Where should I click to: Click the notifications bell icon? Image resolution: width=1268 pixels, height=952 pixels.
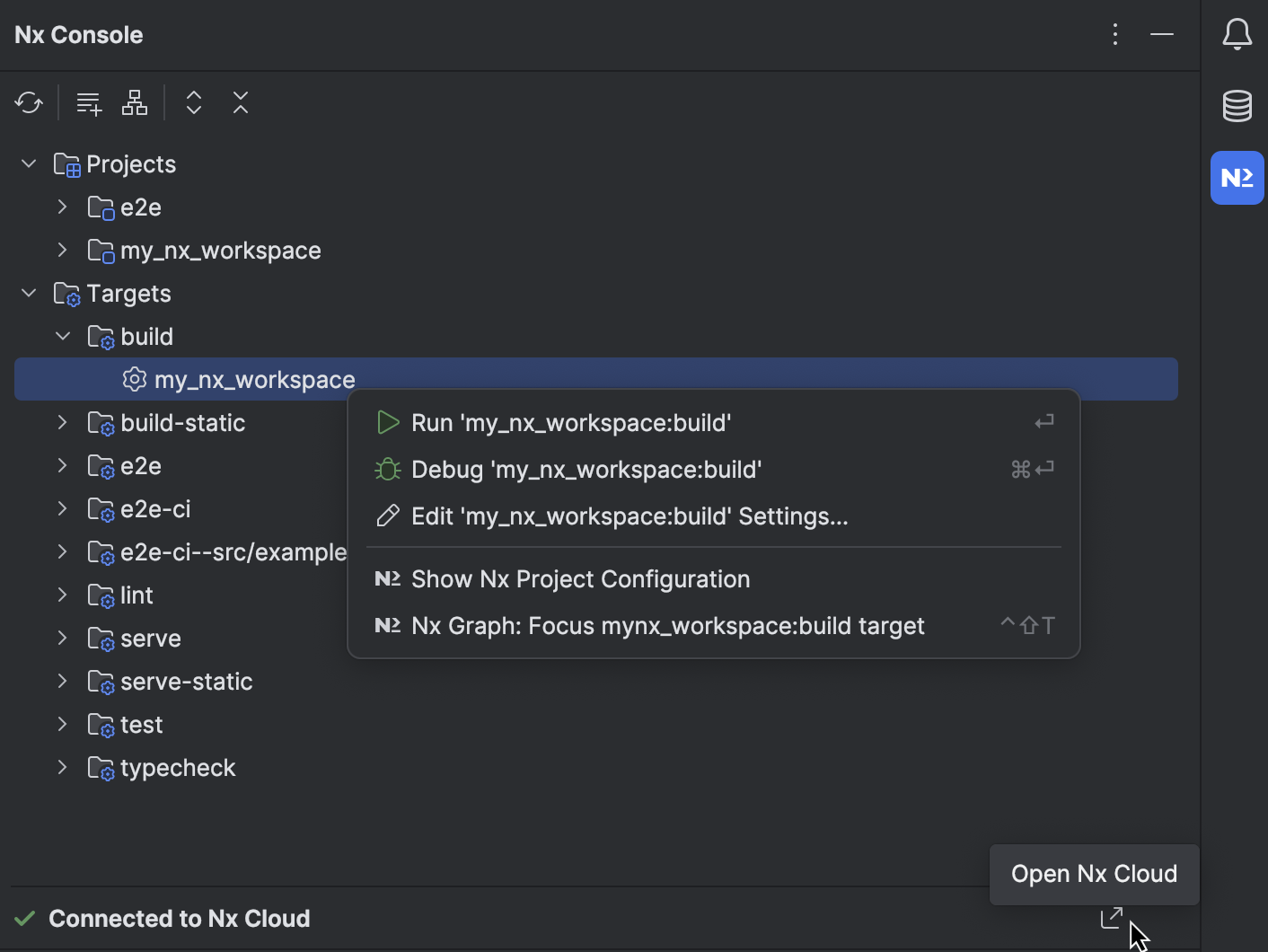pos(1237,34)
